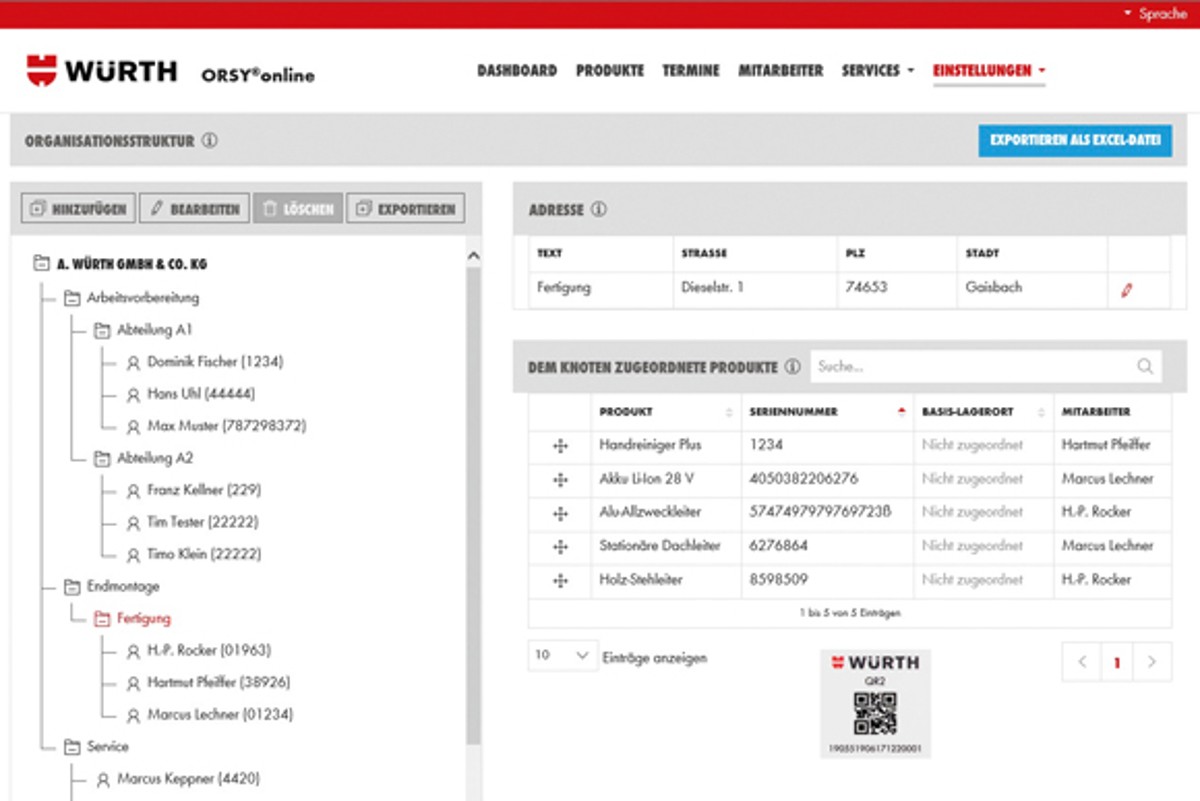1200x801 pixels.
Task: Open the info icon beside Dem Knoten zugeordnete Produkte
Action: [x=792, y=367]
